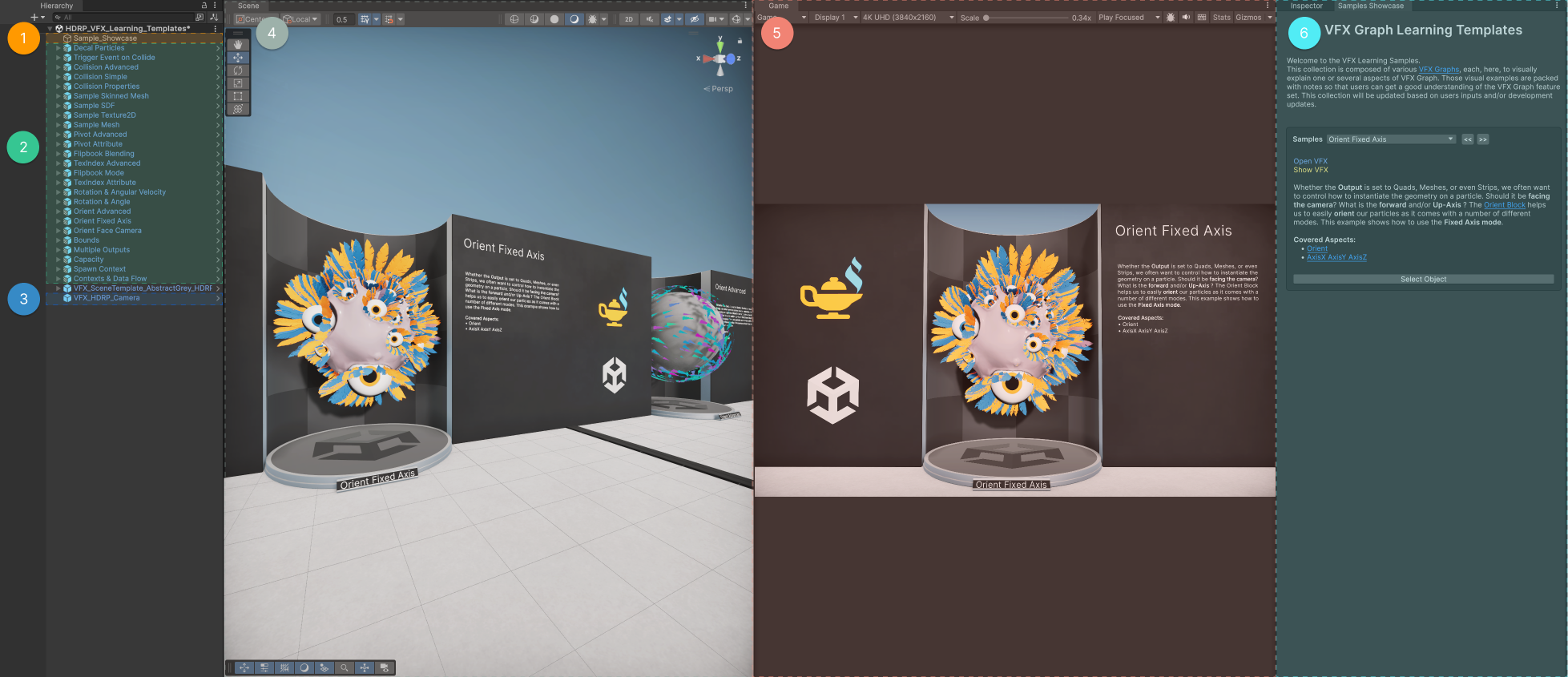Click the Open VFX link

point(1310,161)
